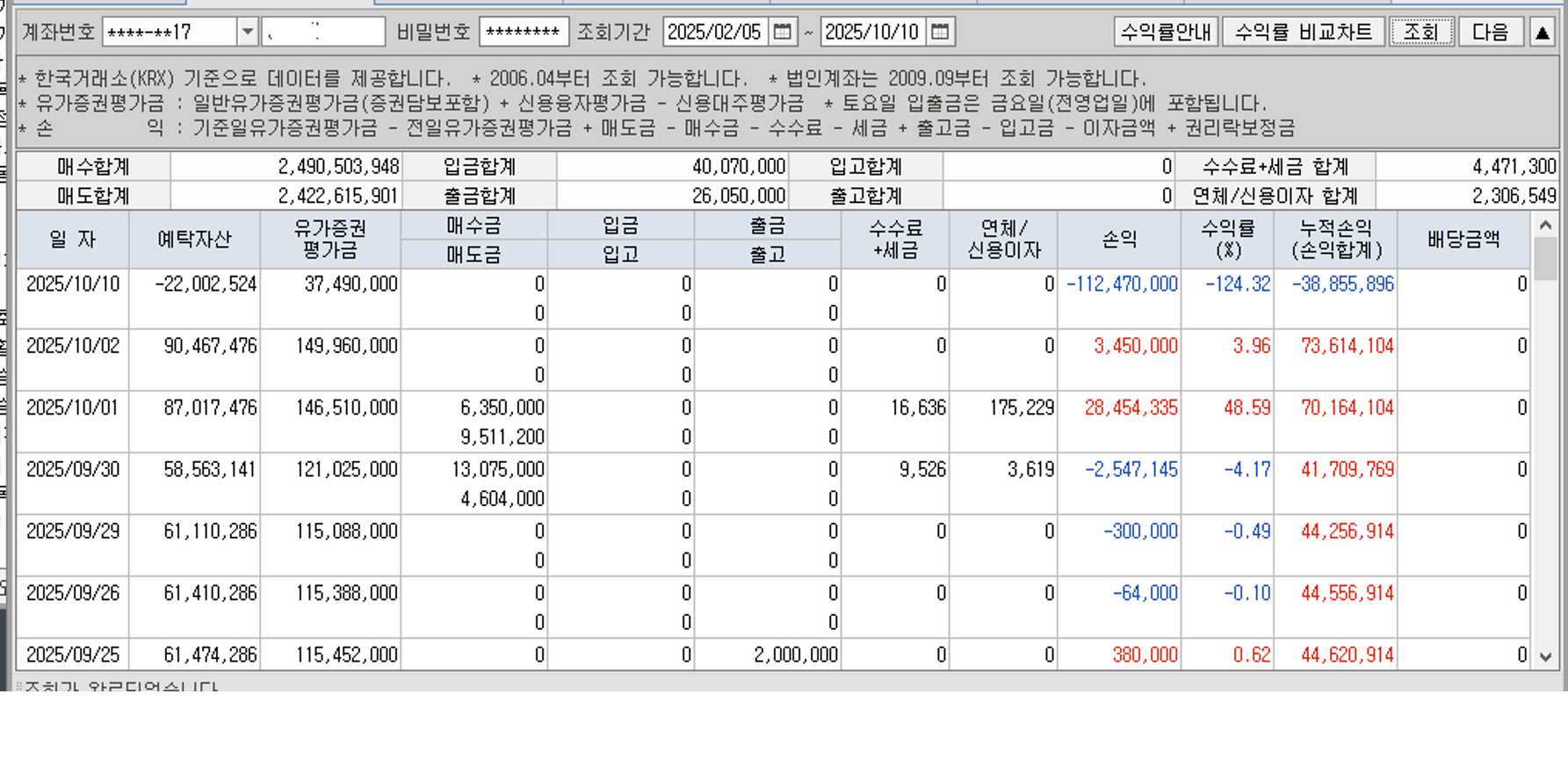The image size is (1568, 759).
Task: Click the 조회 search button
Action: point(1421,33)
